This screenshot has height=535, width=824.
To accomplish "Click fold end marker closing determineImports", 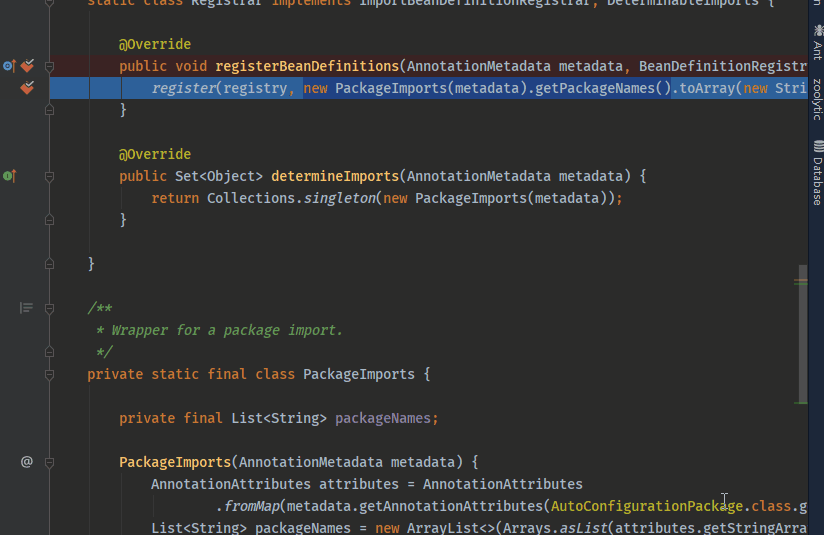I will [49, 220].
